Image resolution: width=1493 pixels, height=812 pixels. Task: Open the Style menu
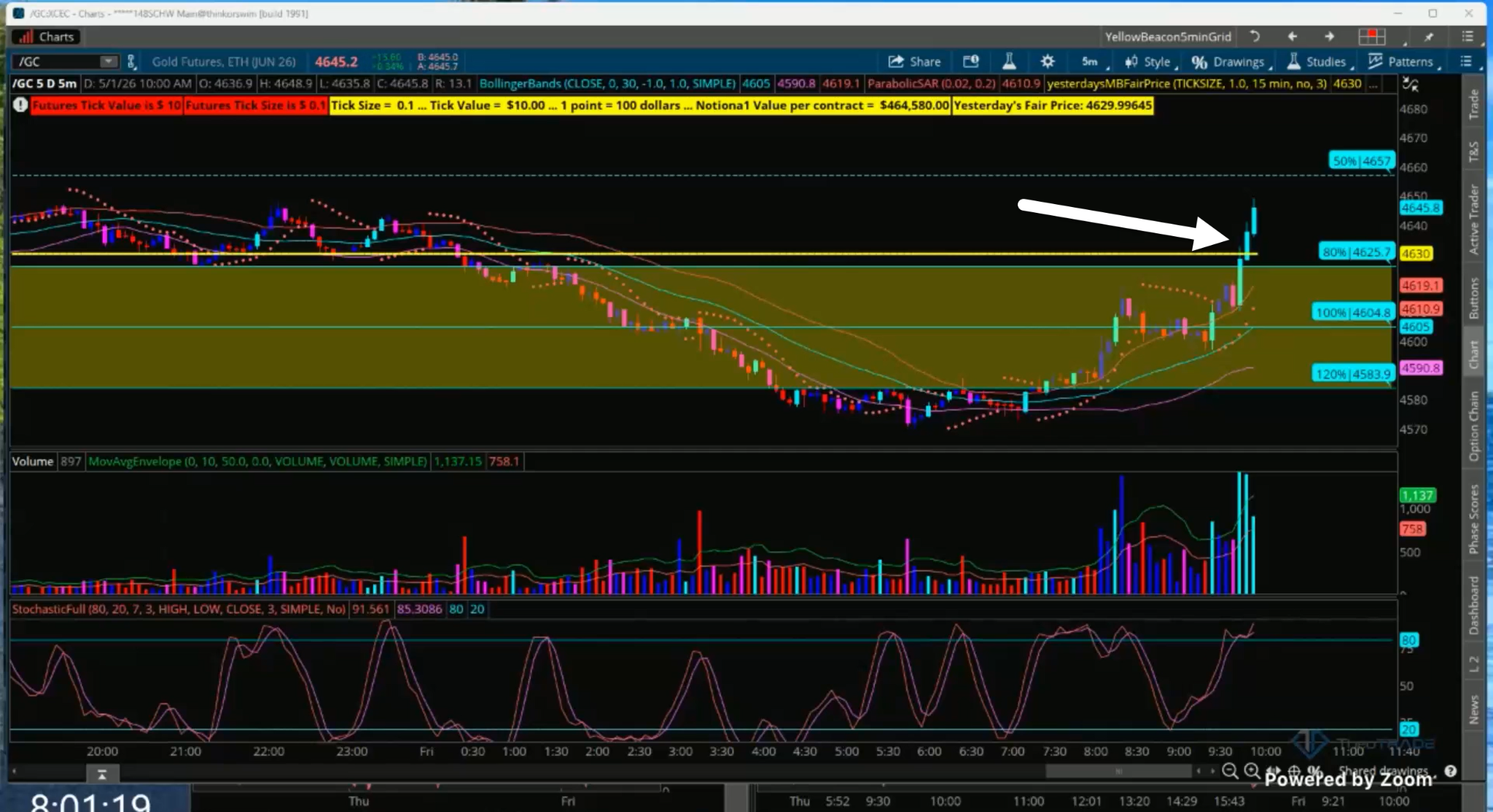[1151, 62]
